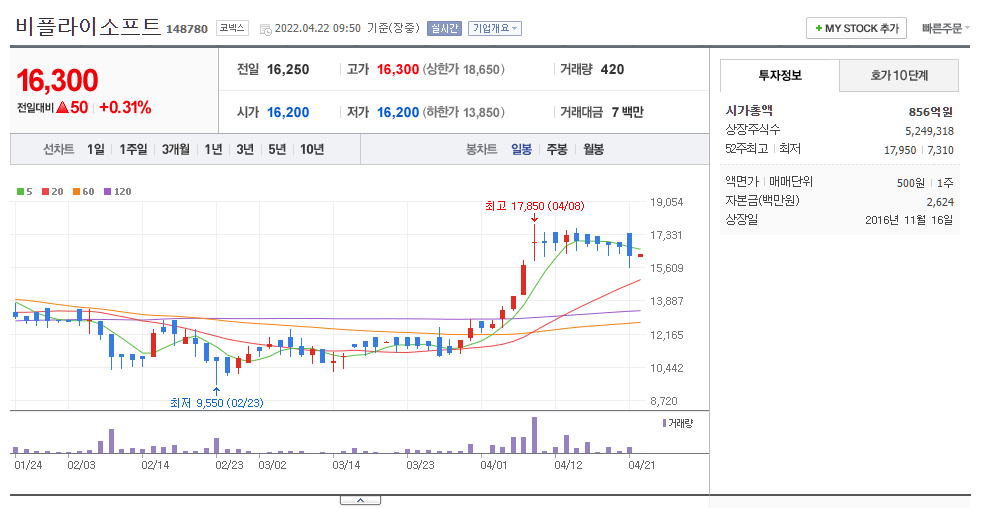Screen dimensions: 984x508
Task: Click the purple 120-day moving average legend swatch
Action: 107,192
